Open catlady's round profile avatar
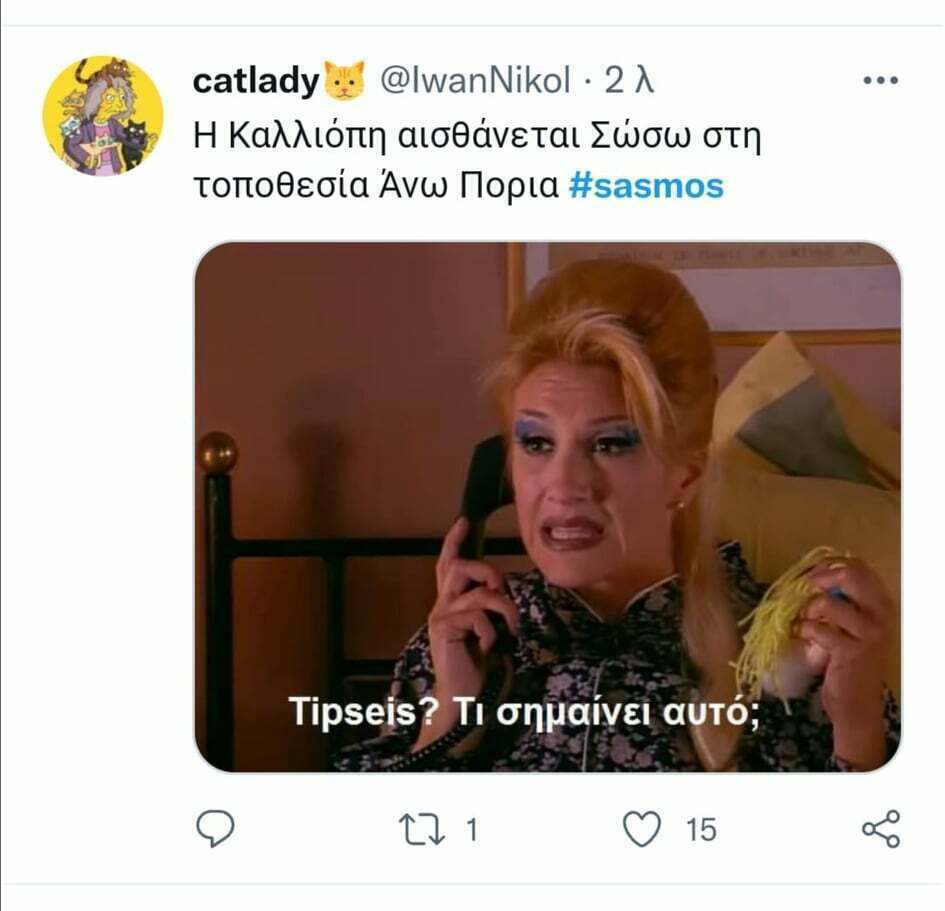Image resolution: width=945 pixels, height=911 pixels. point(102,116)
